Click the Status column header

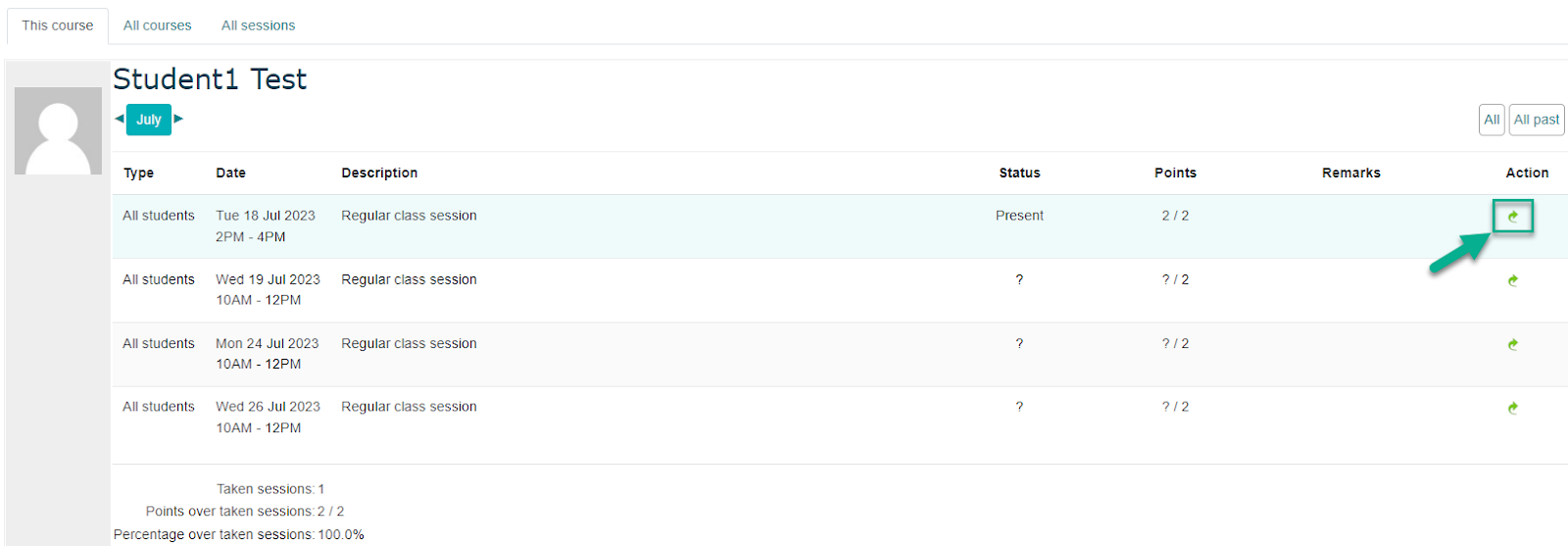1019,173
